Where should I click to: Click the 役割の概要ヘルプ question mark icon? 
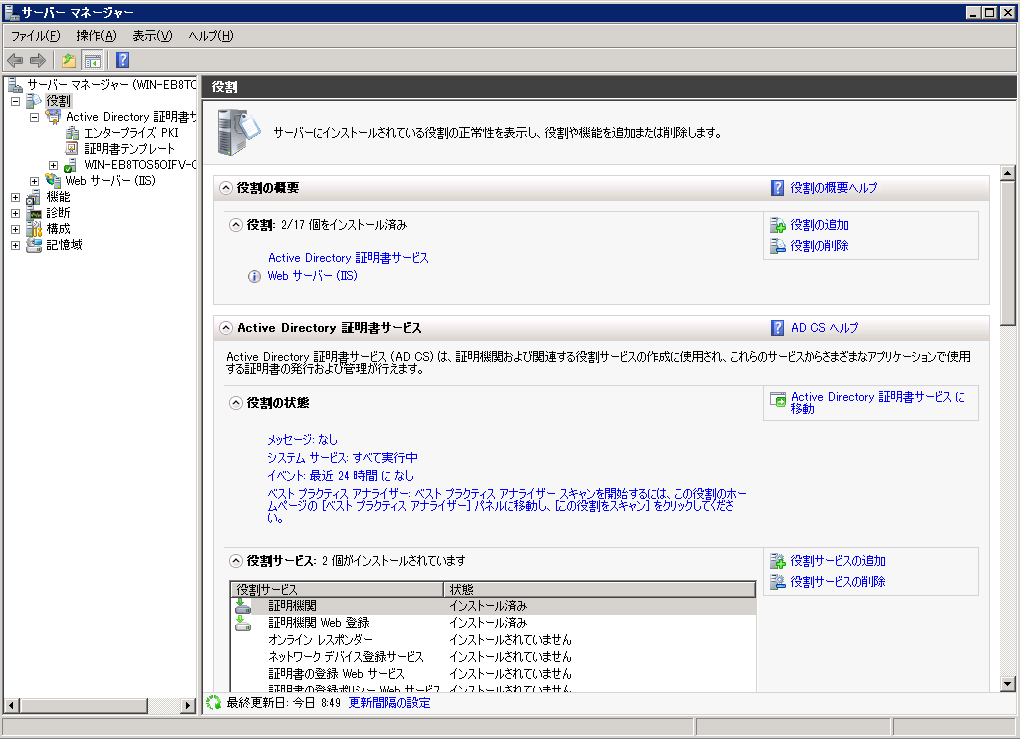pos(777,188)
